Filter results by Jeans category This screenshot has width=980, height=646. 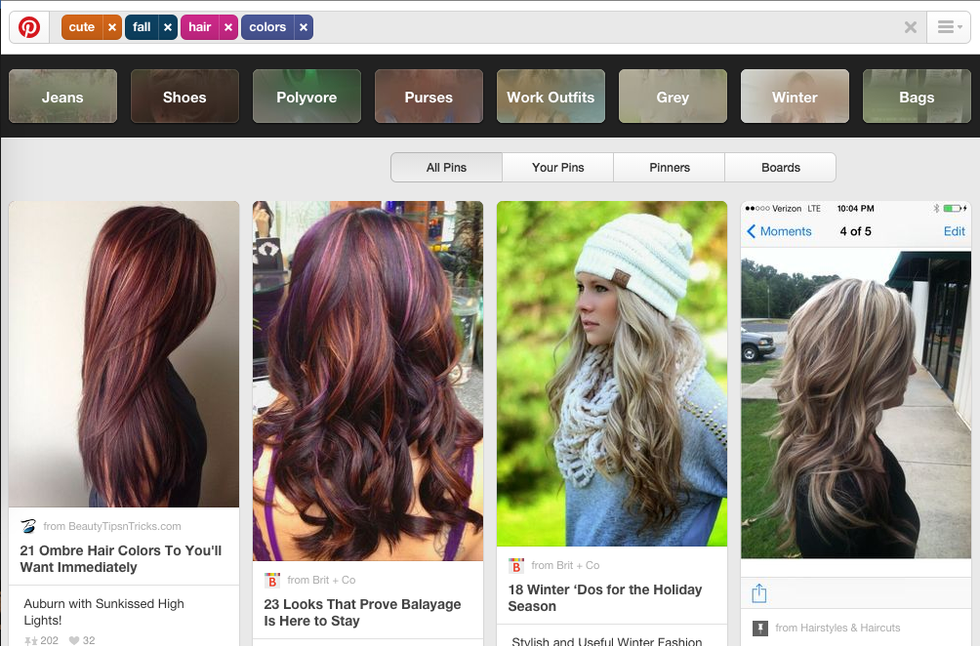coord(63,97)
